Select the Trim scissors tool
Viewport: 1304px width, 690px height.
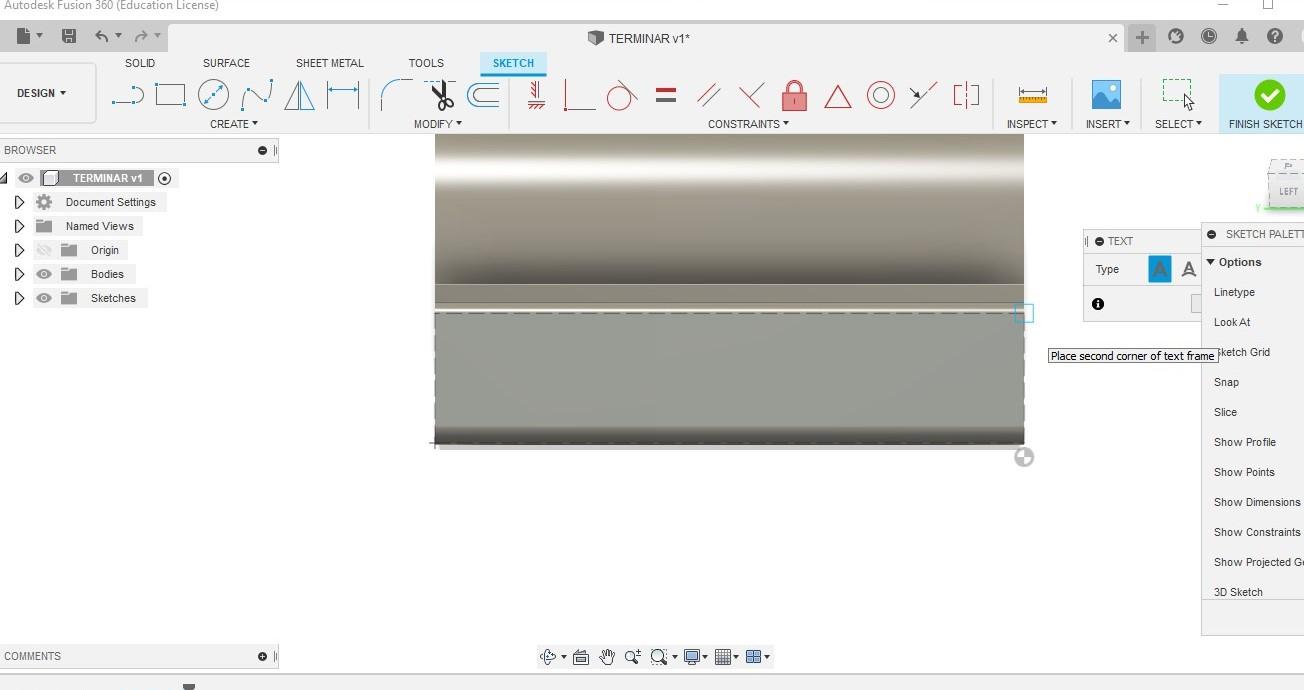point(440,95)
